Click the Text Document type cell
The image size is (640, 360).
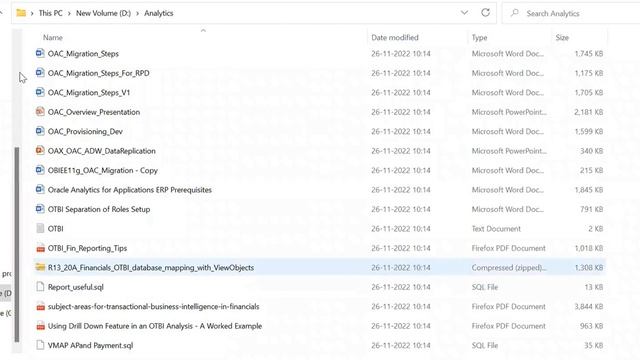(x=496, y=229)
